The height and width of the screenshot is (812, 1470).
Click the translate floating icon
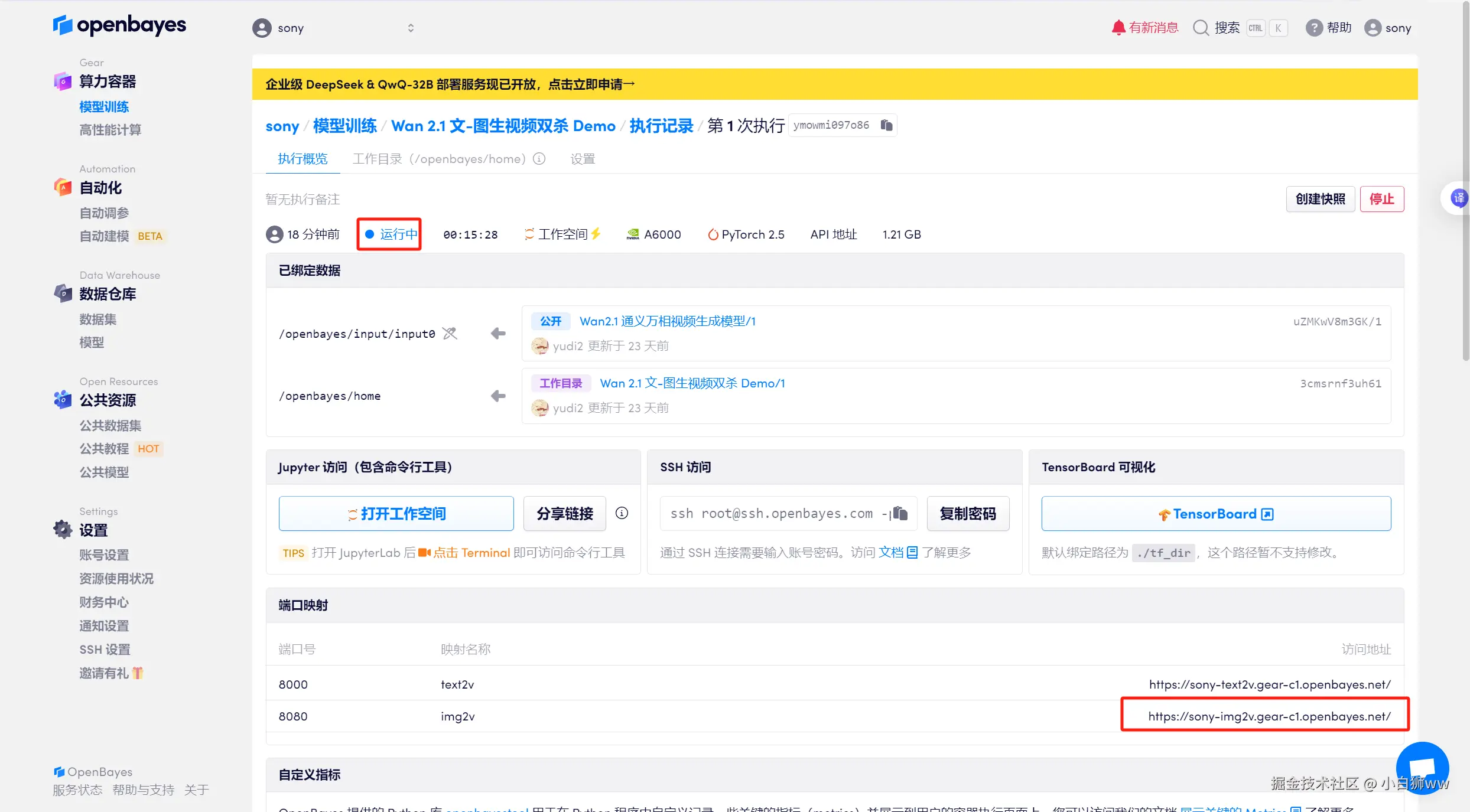click(1458, 198)
